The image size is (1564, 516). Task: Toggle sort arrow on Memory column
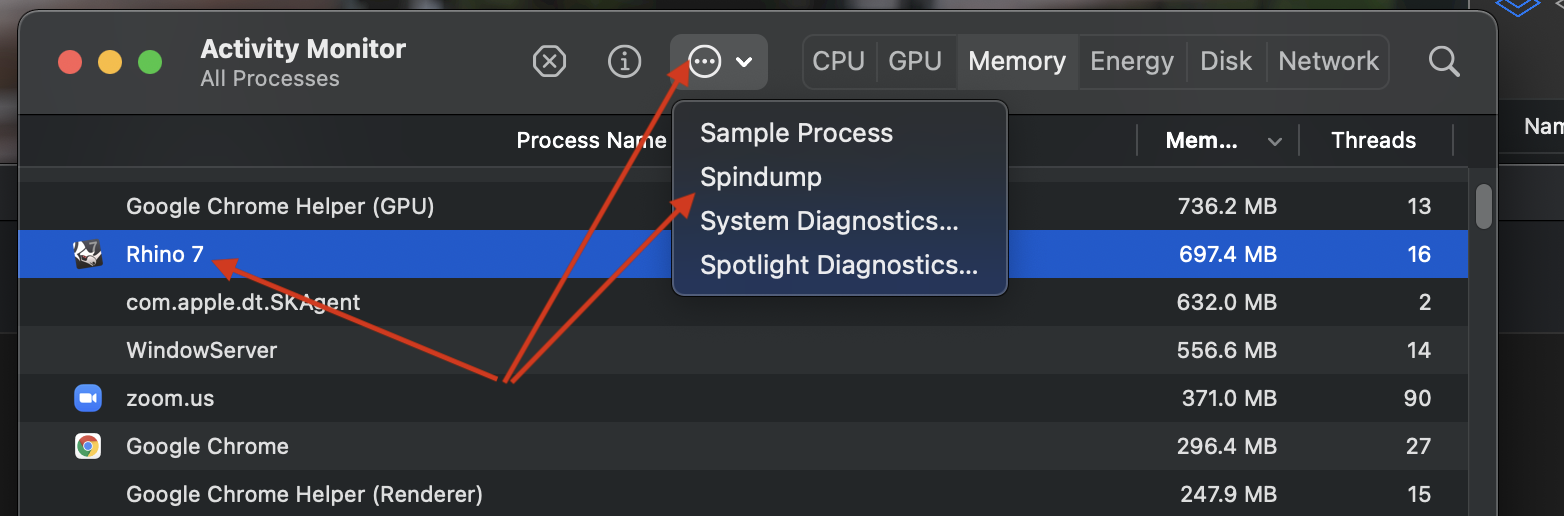tap(1275, 142)
